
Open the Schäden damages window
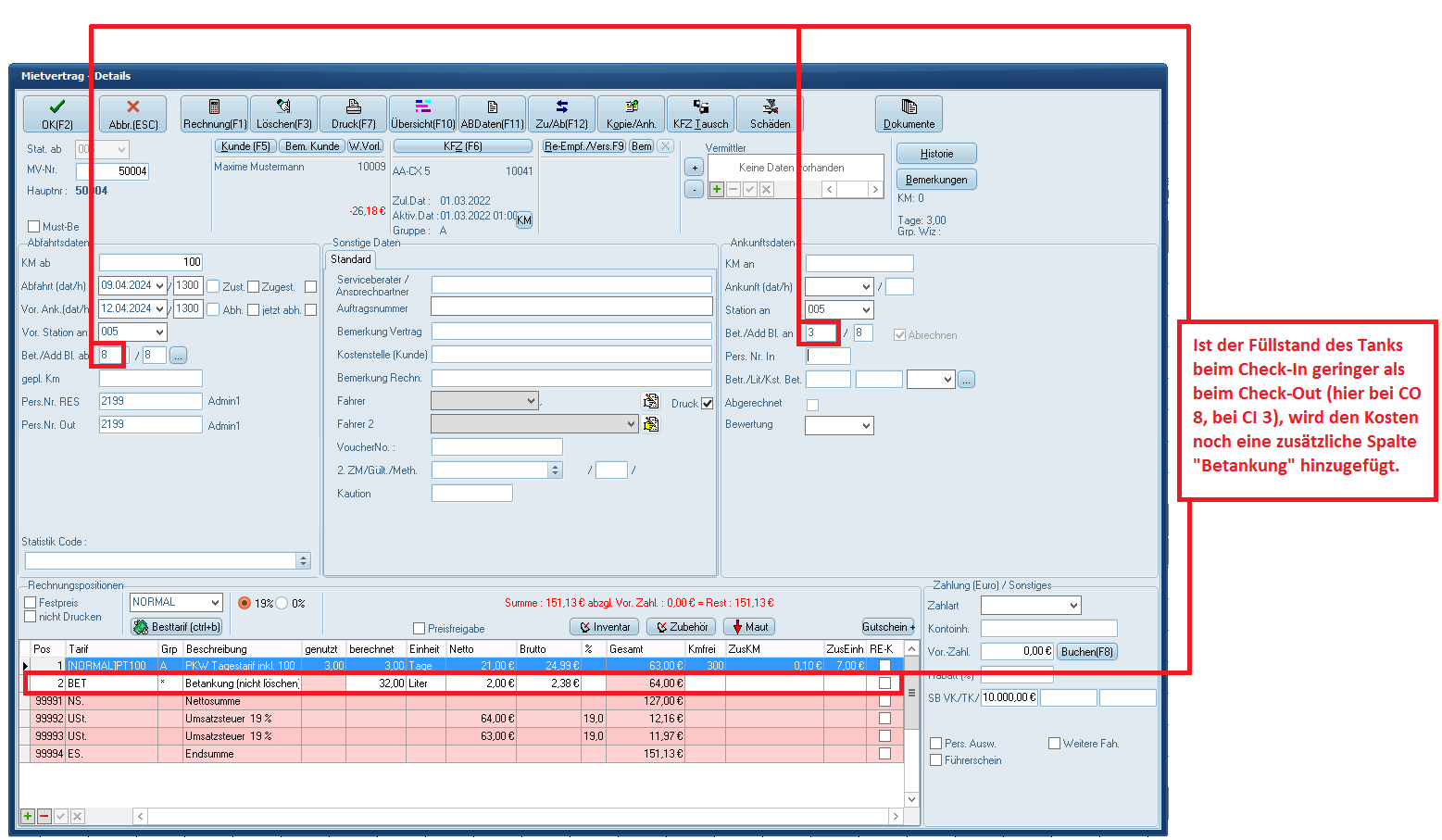tap(770, 114)
